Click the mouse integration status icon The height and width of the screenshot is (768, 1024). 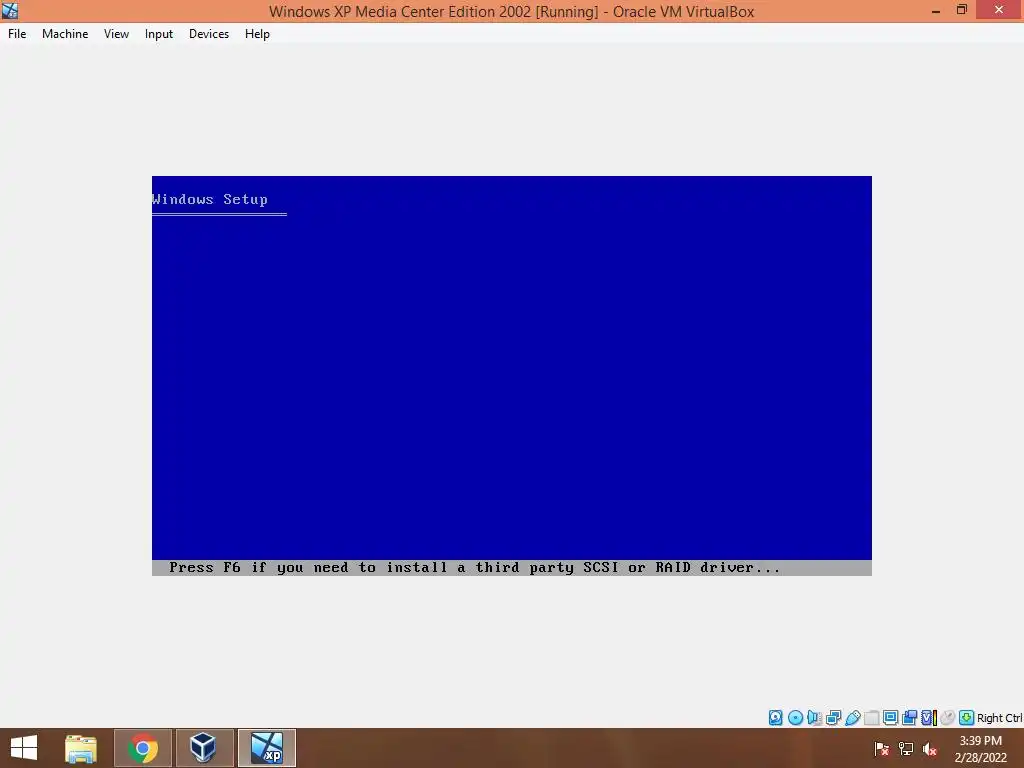point(948,718)
